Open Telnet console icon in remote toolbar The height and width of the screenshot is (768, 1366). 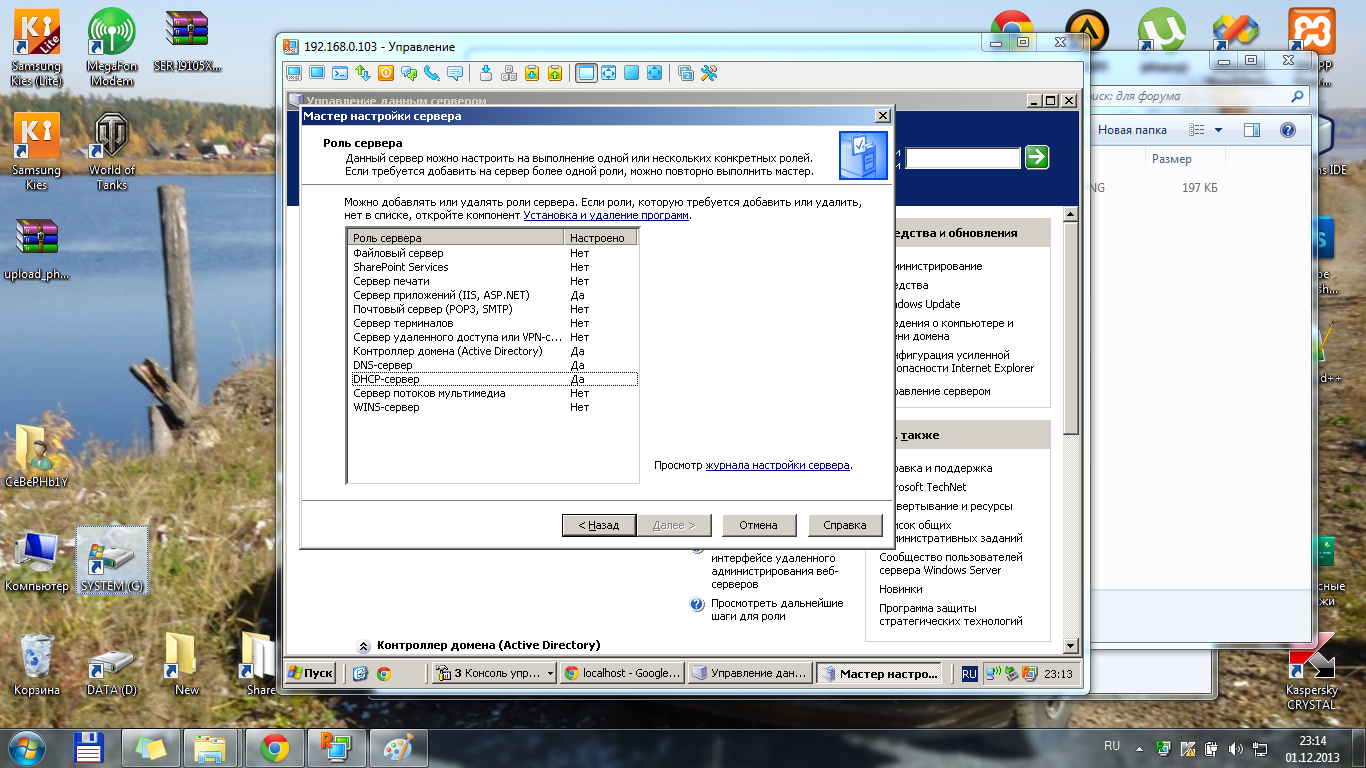point(340,73)
